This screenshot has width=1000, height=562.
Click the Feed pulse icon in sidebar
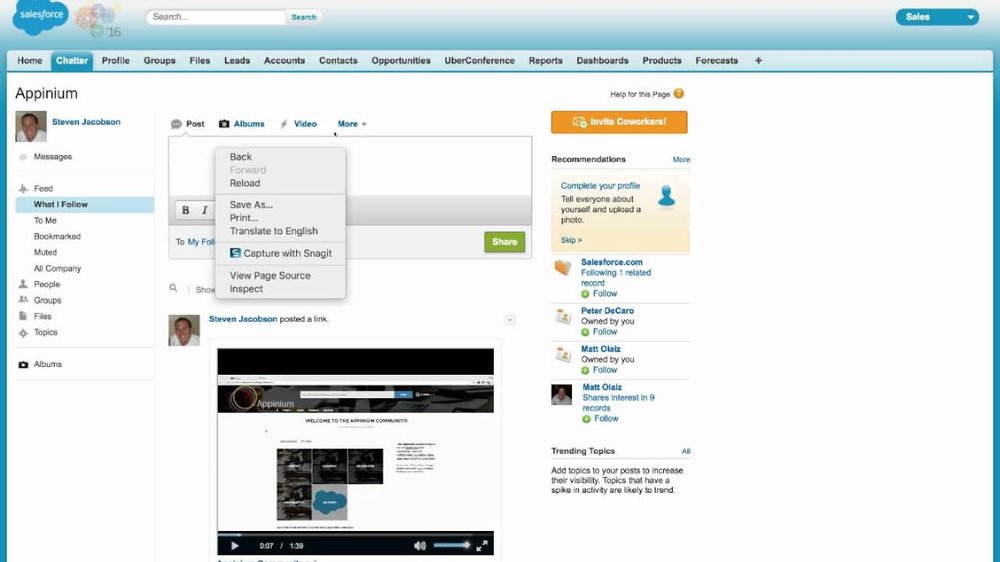pos(23,188)
